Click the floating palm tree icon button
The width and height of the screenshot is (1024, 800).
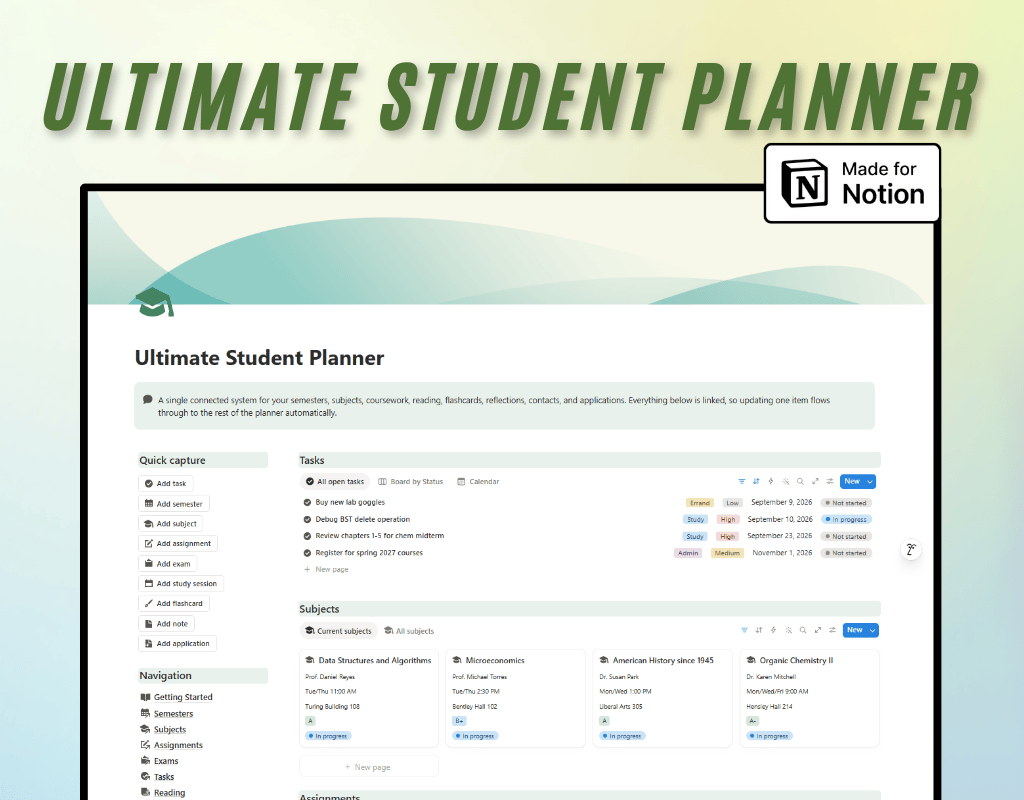[910, 549]
